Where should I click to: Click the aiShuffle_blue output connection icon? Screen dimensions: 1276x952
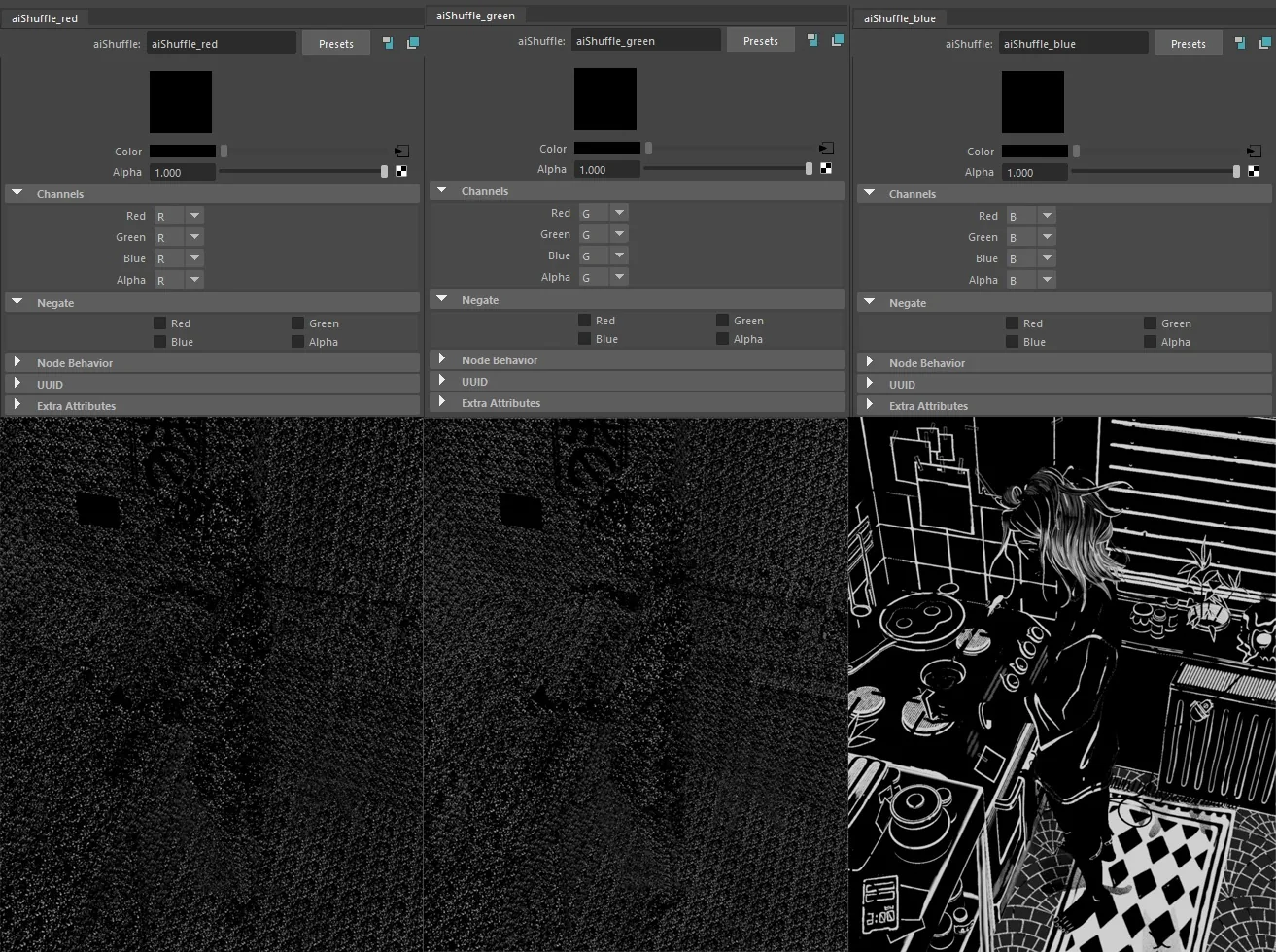1264,43
